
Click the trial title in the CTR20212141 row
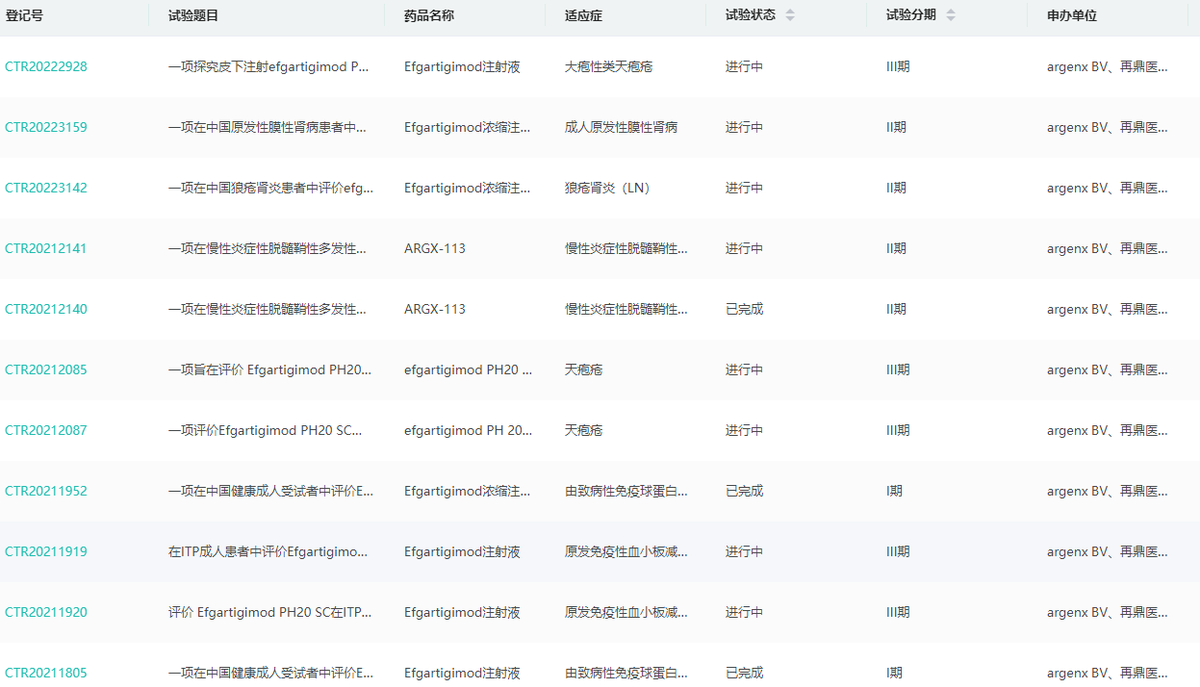(267, 248)
